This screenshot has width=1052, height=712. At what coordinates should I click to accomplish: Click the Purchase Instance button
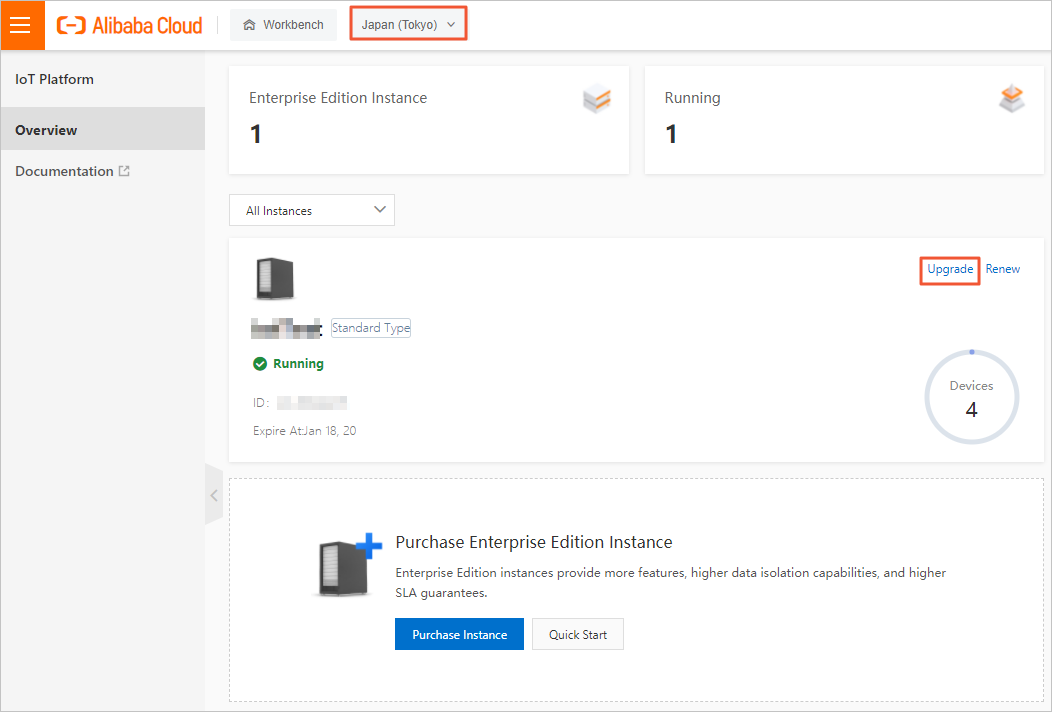coord(460,634)
